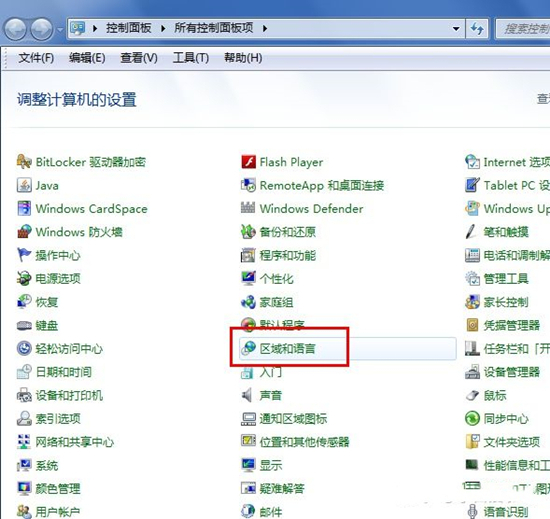This screenshot has width=550, height=519.
Task: Click the control panel search box
Action: (x=523, y=28)
